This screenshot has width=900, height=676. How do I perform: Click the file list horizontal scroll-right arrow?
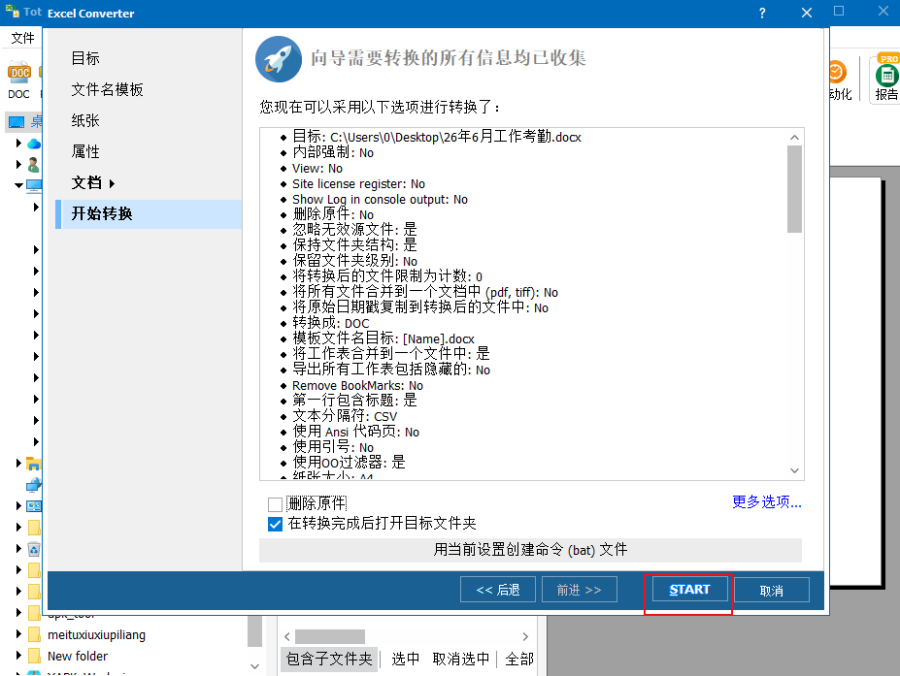pyautogui.click(x=525, y=636)
